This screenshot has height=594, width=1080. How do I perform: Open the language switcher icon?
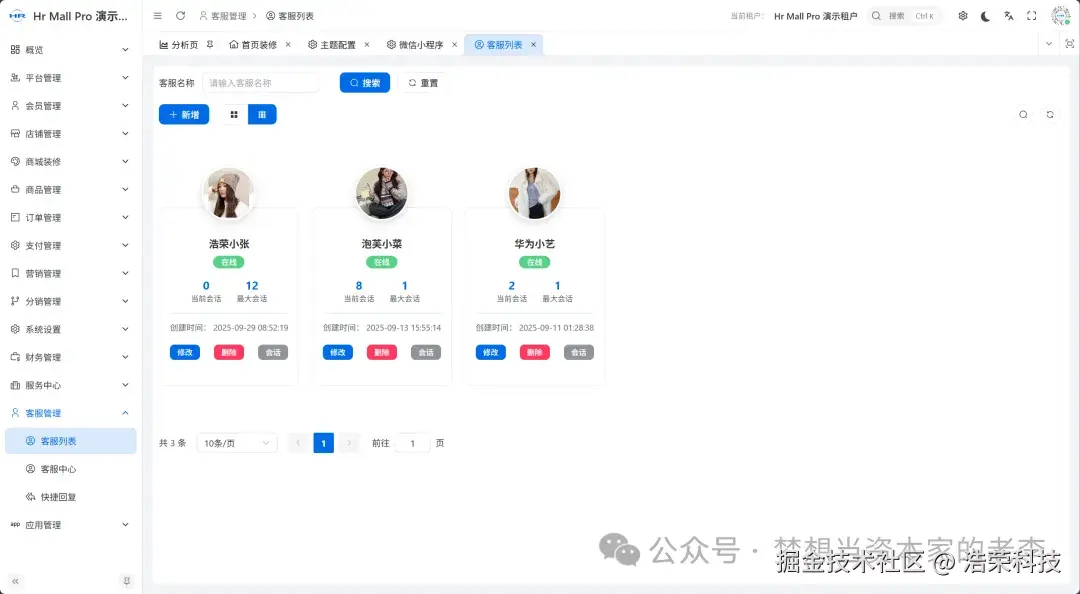pos(1008,15)
